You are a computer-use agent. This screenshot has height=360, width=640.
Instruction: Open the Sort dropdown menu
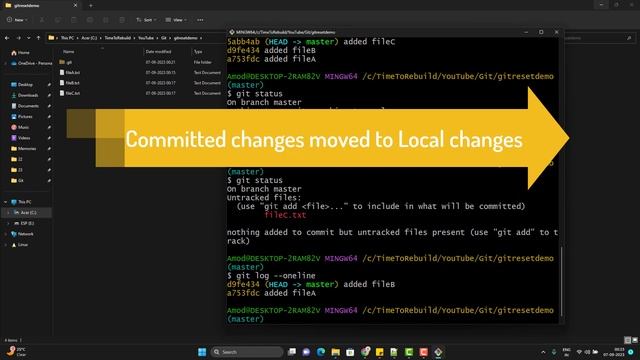[x=146, y=20]
